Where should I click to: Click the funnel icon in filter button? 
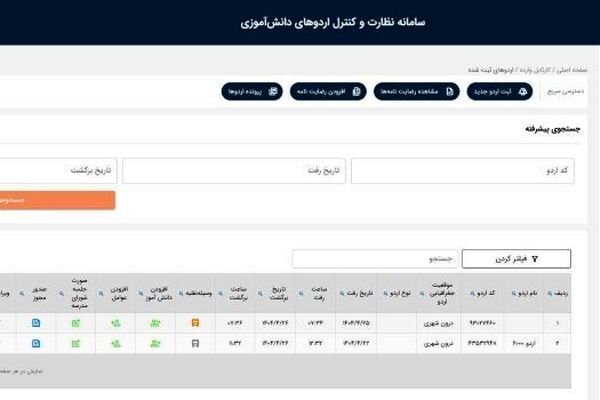tap(535, 259)
